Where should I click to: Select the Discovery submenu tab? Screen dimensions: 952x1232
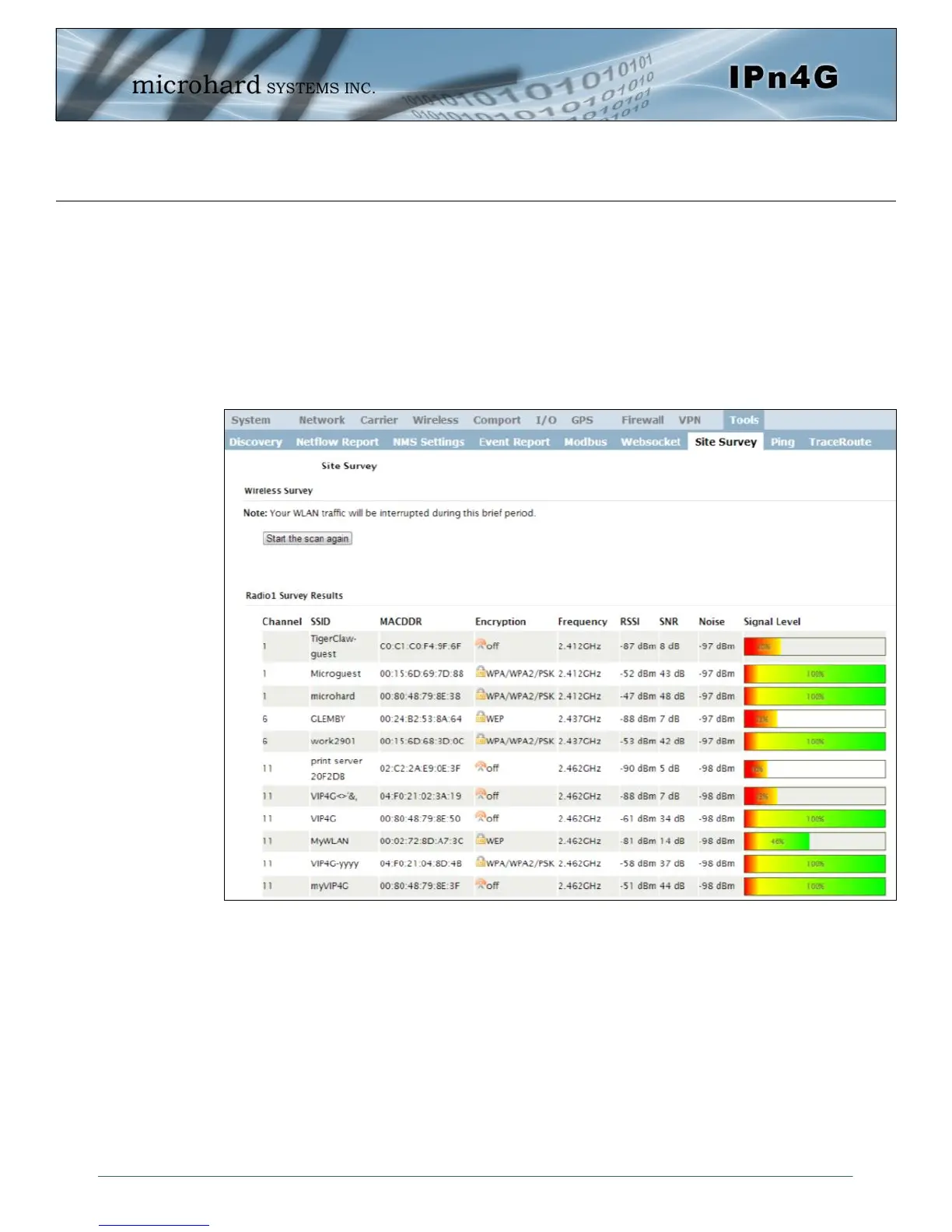coord(255,442)
